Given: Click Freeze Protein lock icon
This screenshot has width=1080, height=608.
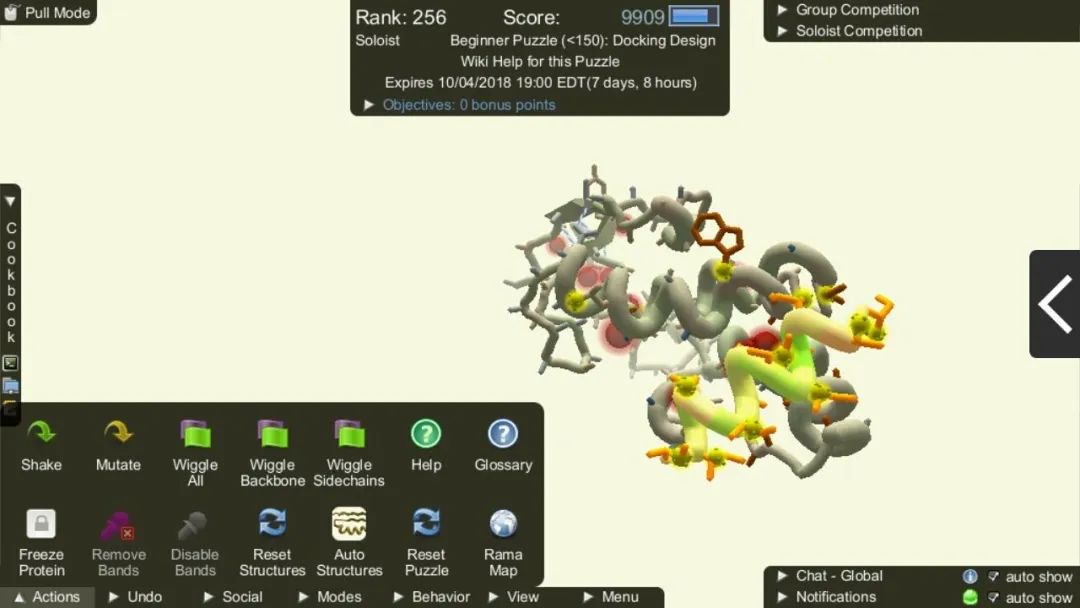Looking at the screenshot, I should 41,524.
